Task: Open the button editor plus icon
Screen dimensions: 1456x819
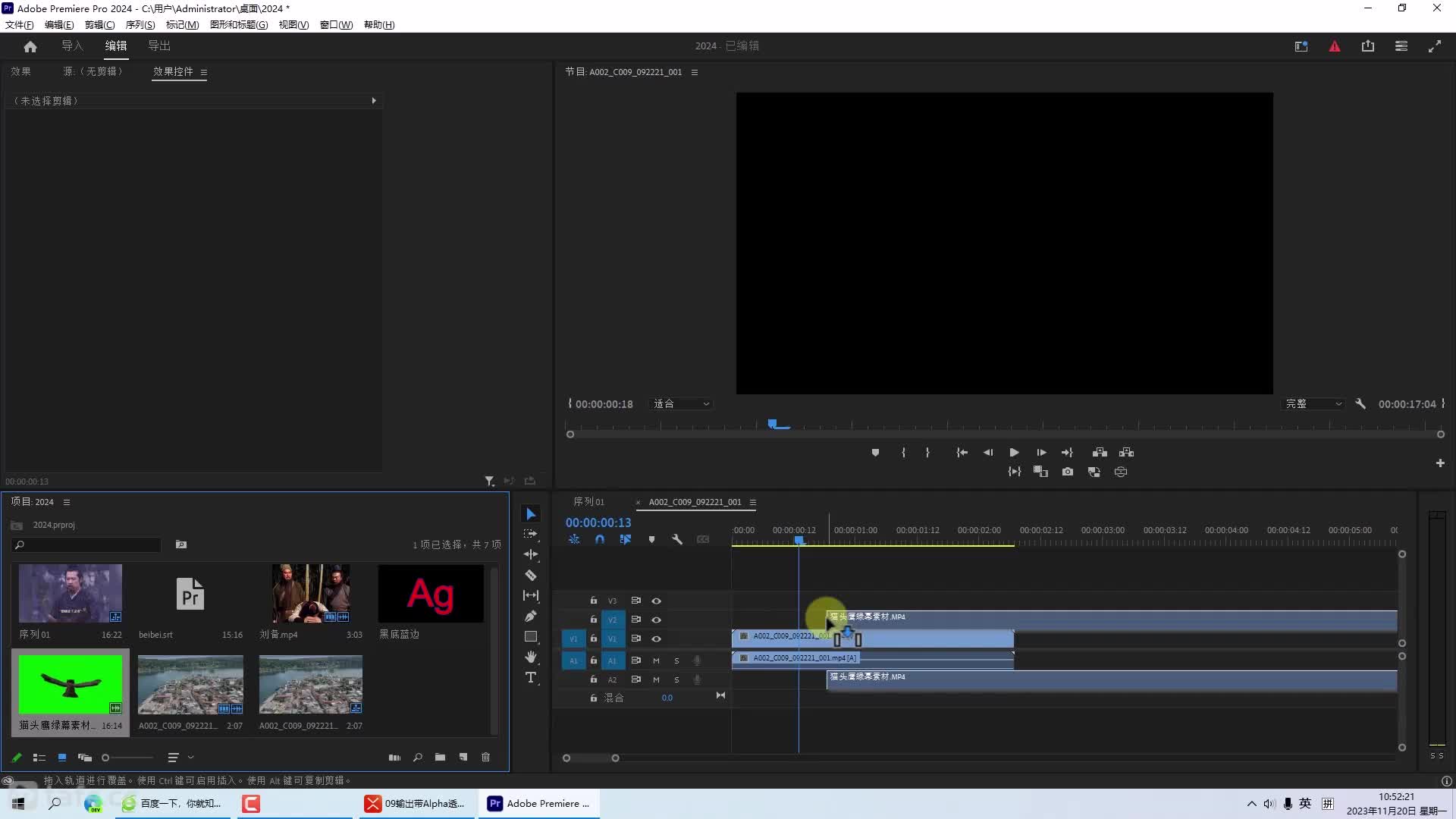Action: click(1440, 463)
